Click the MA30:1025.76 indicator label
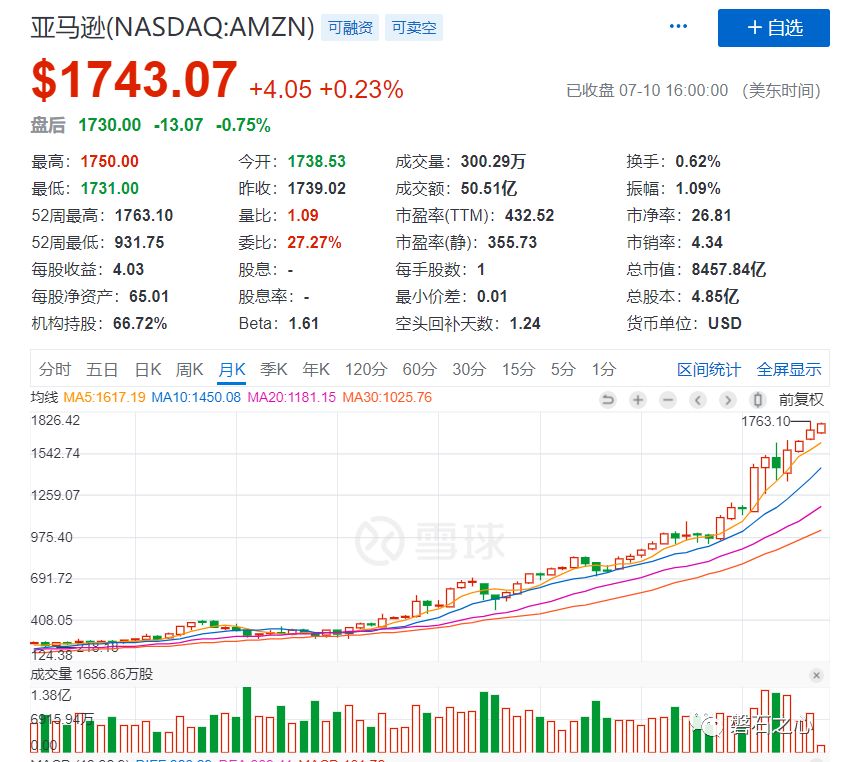This screenshot has height=762, width=841. (387, 397)
